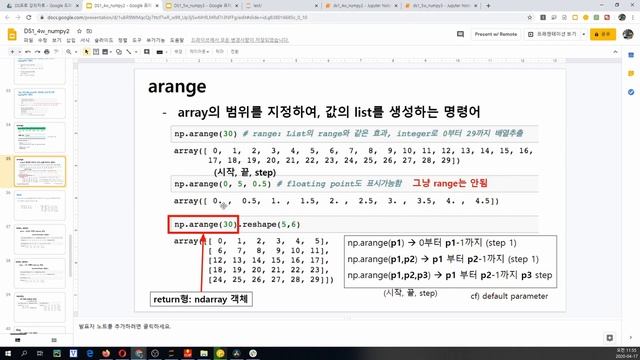Open the Slide menu

tap(104, 40)
